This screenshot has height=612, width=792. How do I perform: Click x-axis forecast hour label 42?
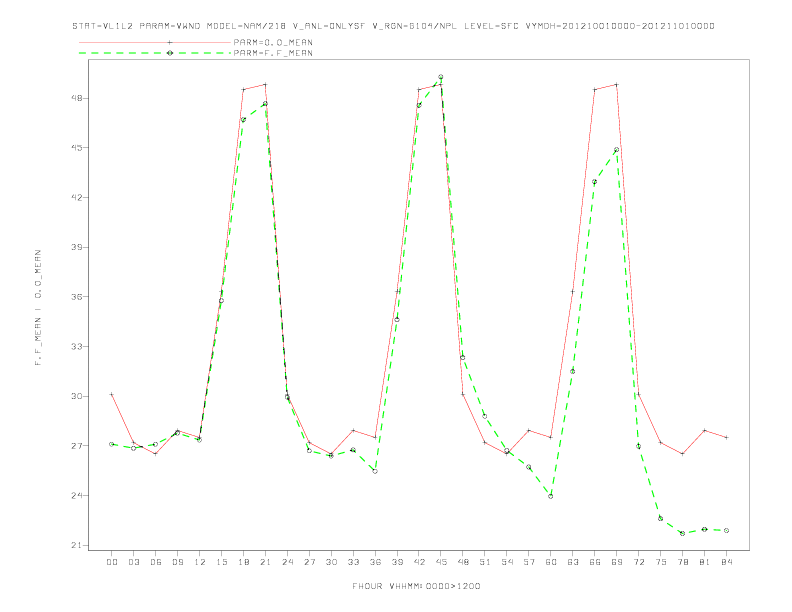pyautogui.click(x=419, y=562)
